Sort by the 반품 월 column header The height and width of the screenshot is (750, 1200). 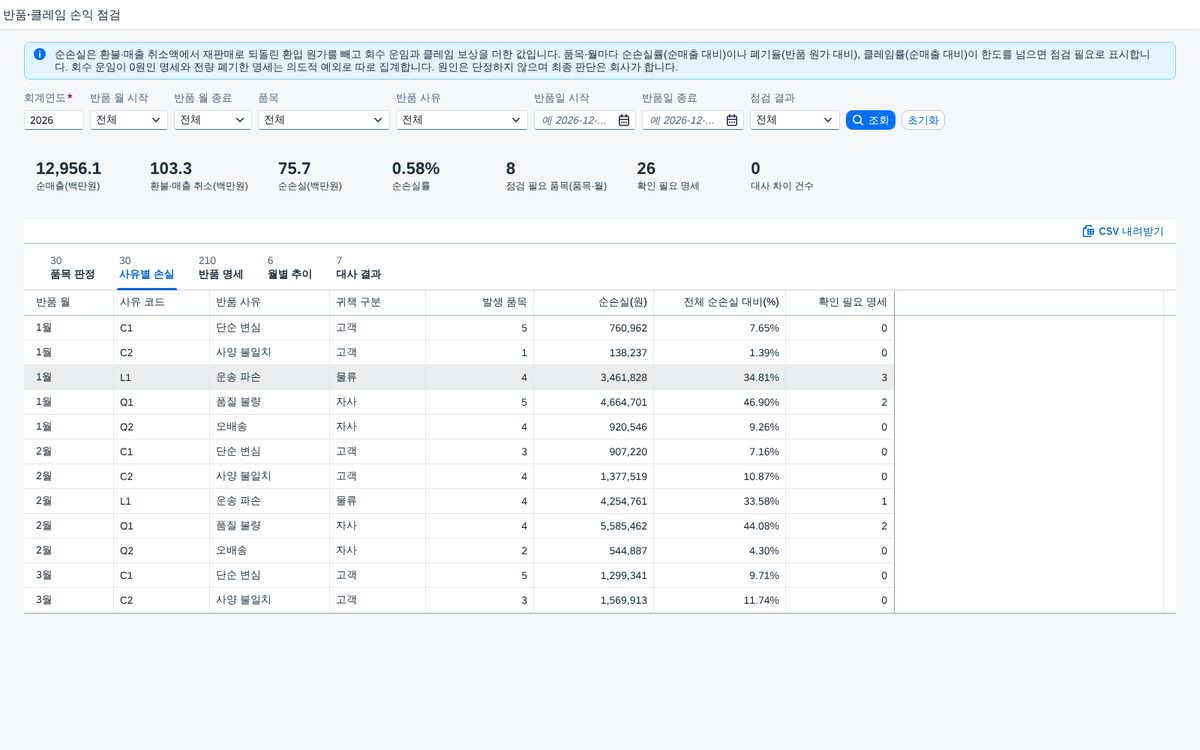point(68,302)
